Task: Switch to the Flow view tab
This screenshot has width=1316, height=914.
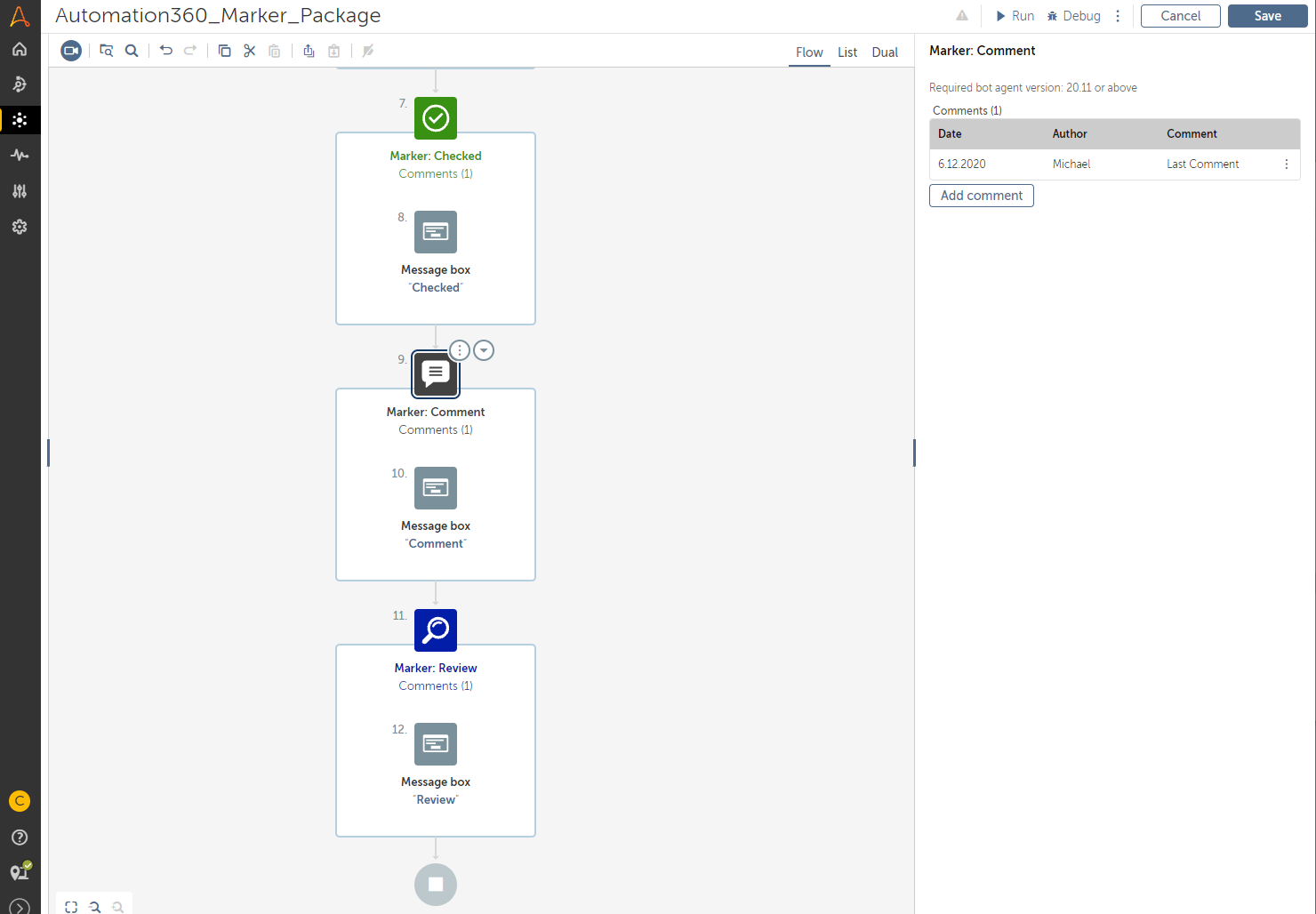Action: coord(809,52)
